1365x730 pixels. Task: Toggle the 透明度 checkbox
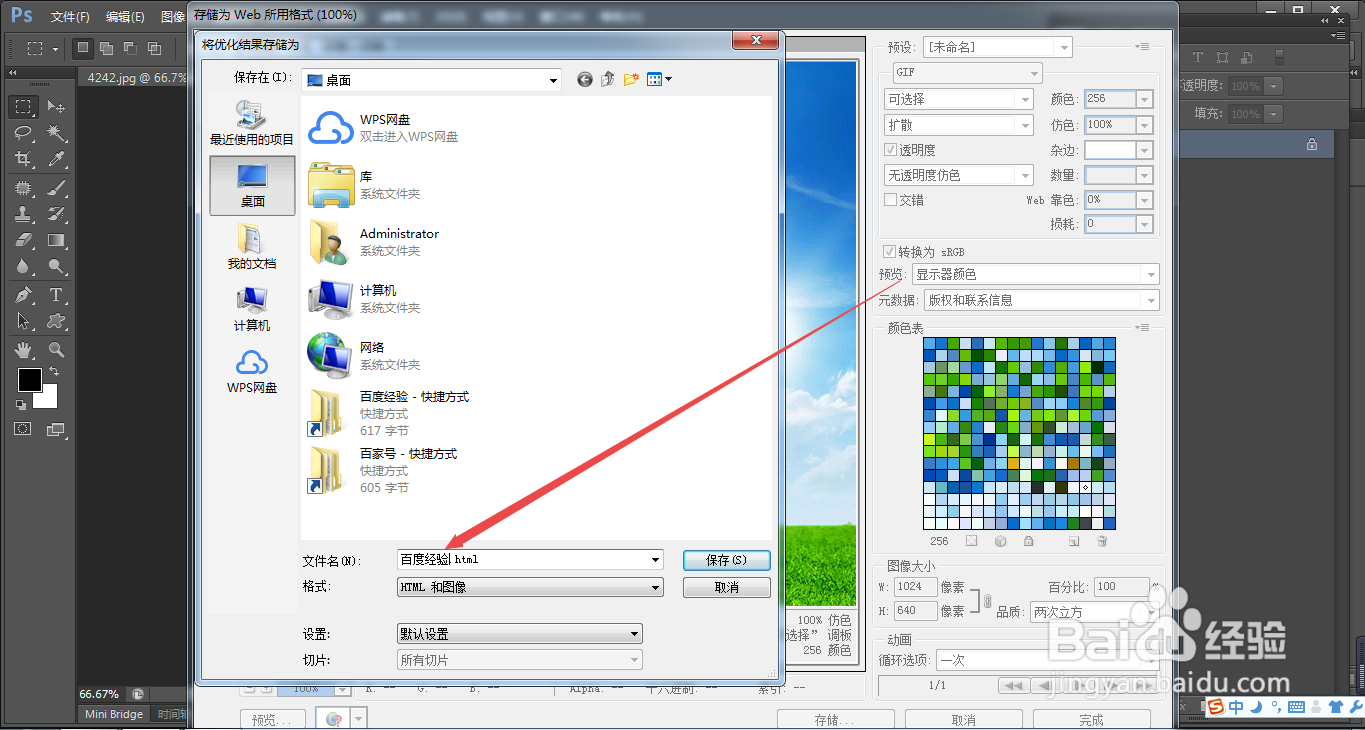[891, 150]
